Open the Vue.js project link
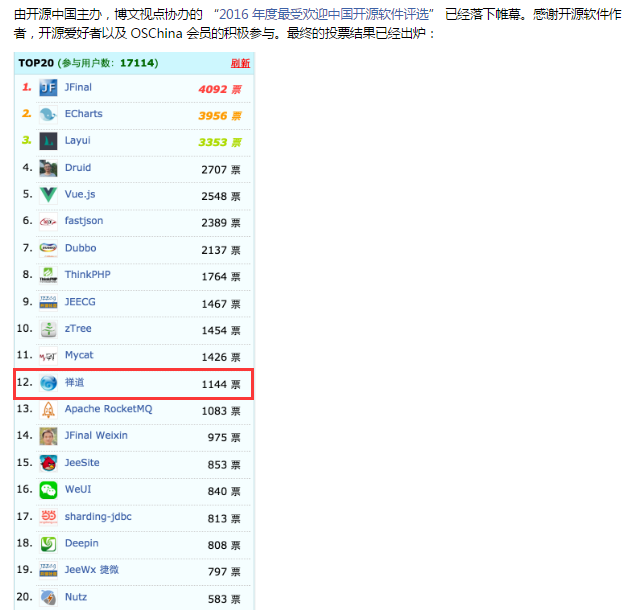The image size is (636, 611). pyautogui.click(x=80, y=194)
